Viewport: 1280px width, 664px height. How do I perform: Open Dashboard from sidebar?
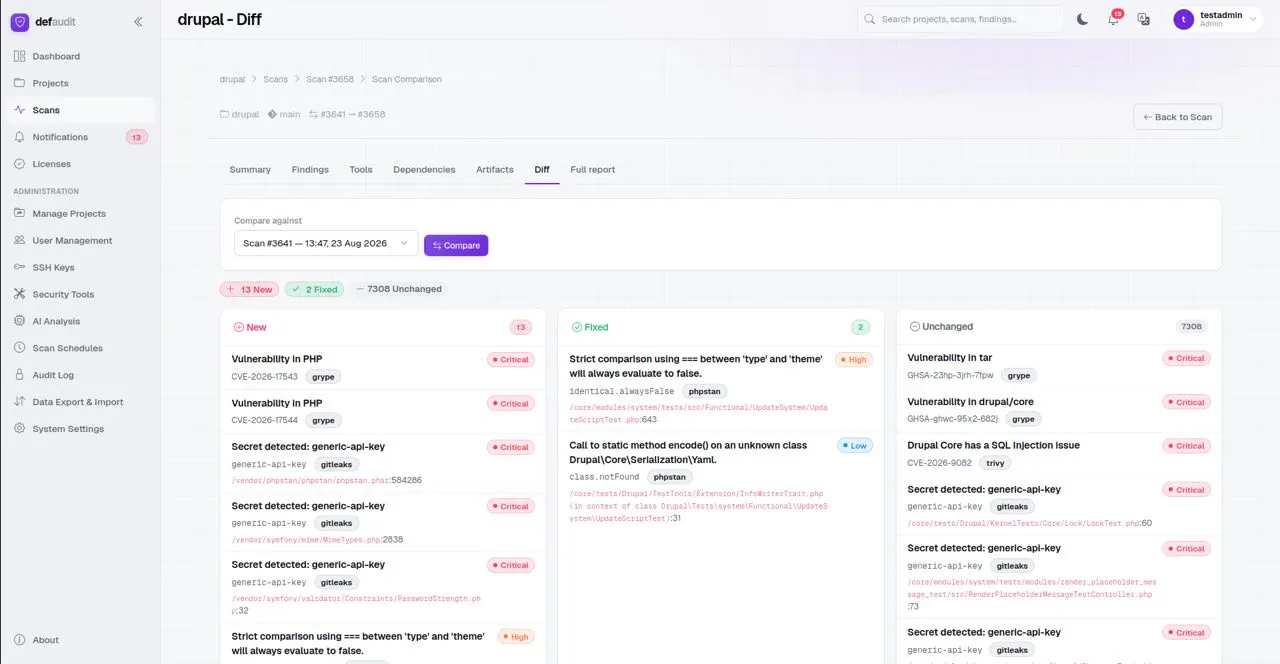80,56
